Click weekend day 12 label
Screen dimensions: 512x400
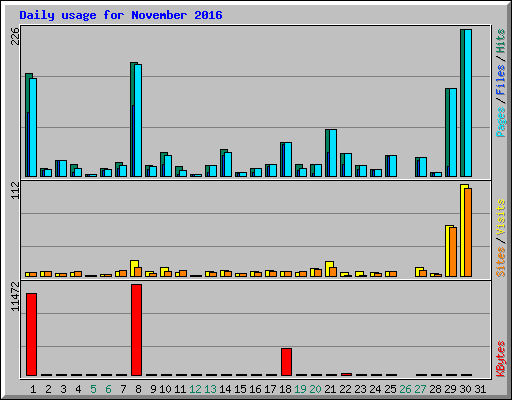[195, 389]
